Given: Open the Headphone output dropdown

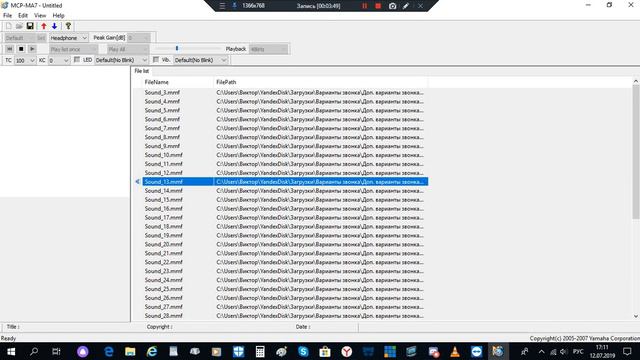Looking at the screenshot, I should coord(69,38).
